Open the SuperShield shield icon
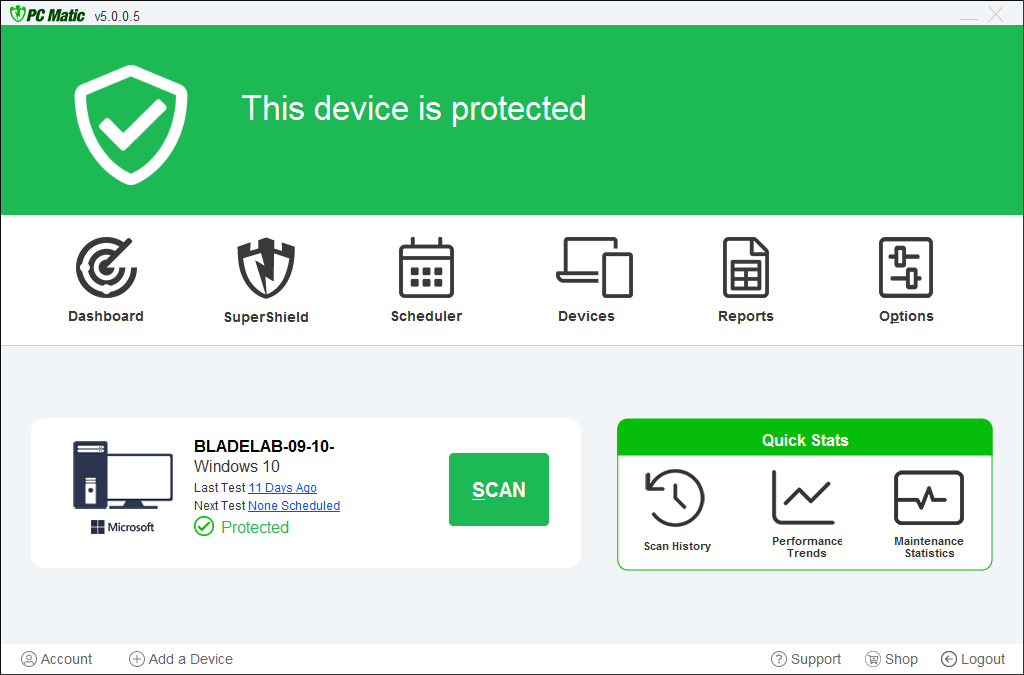 [x=266, y=268]
